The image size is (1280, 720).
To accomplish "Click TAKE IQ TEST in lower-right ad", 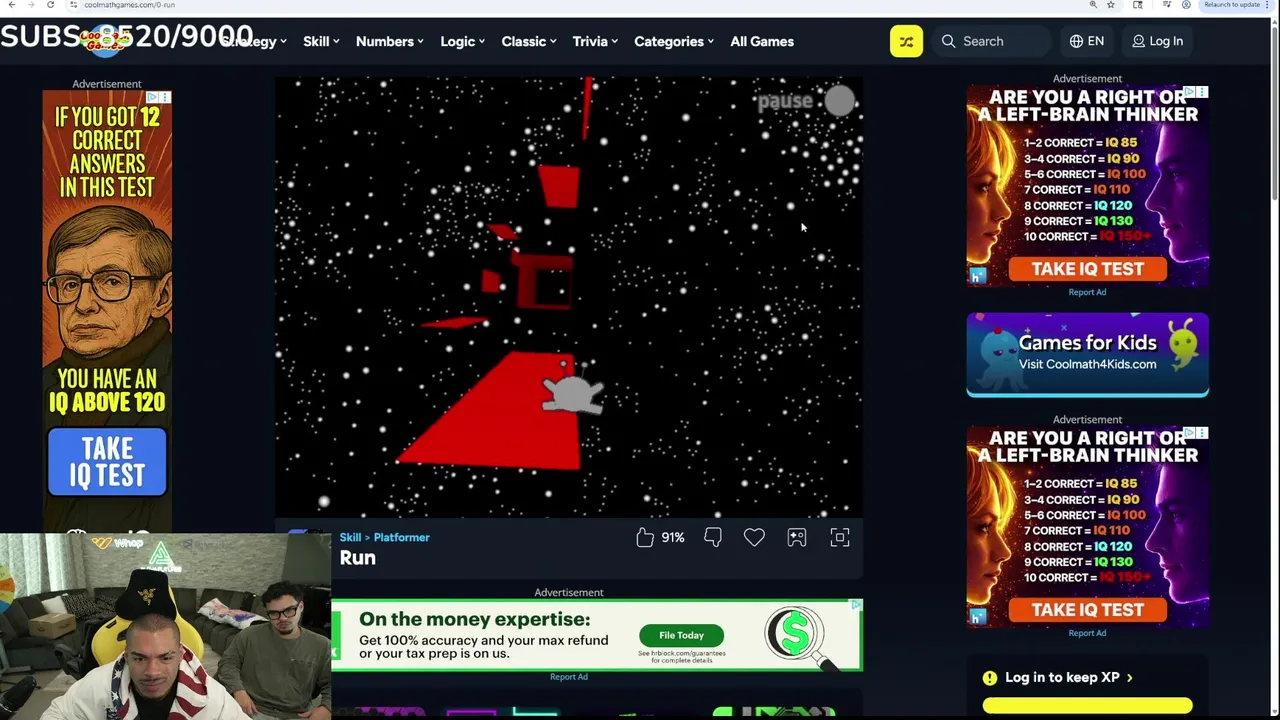I will (x=1087, y=610).
